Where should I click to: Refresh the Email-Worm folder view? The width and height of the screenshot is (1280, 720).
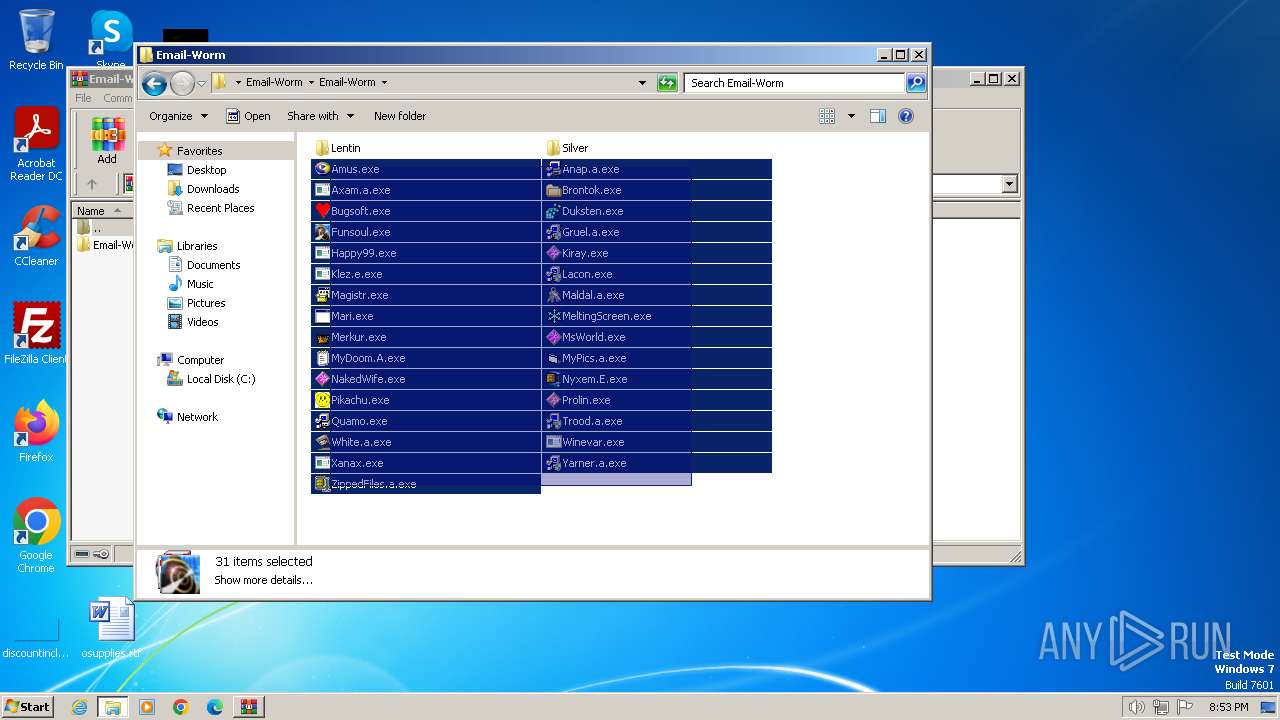[667, 83]
